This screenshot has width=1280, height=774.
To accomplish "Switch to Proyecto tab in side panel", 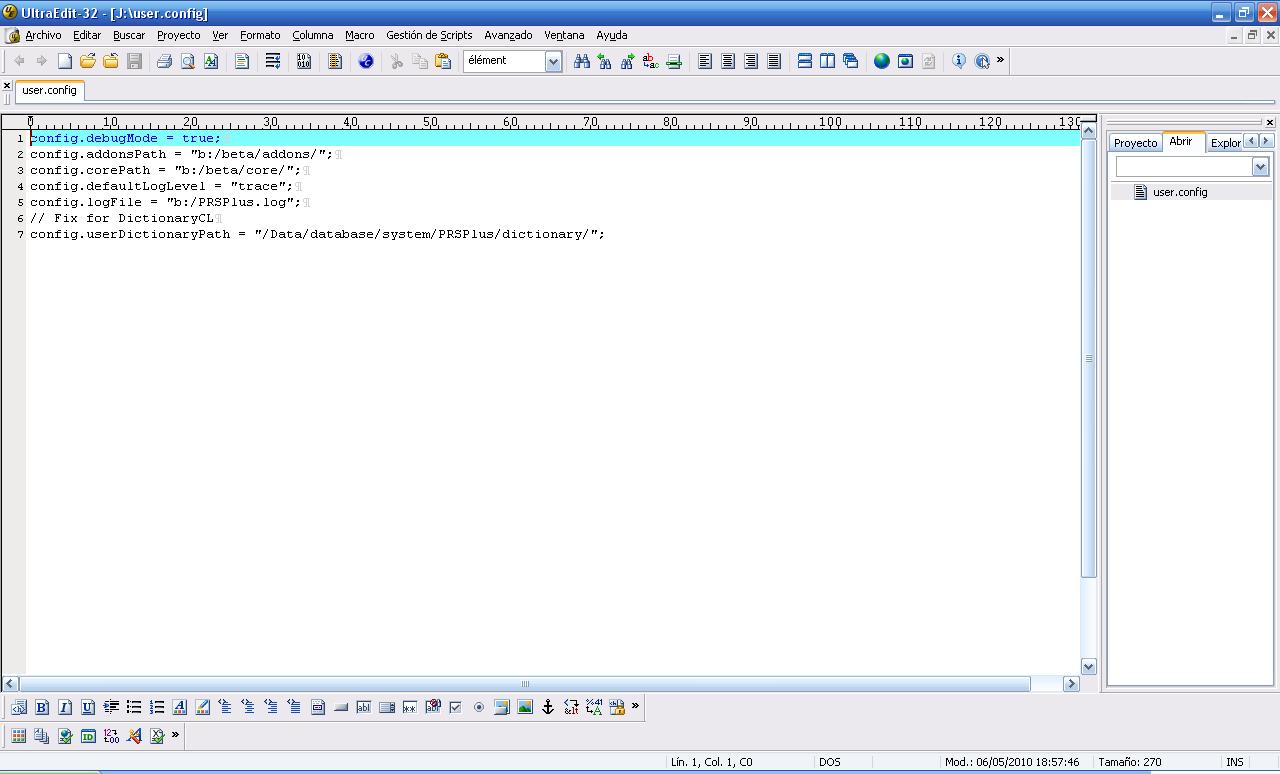I will 1135,143.
